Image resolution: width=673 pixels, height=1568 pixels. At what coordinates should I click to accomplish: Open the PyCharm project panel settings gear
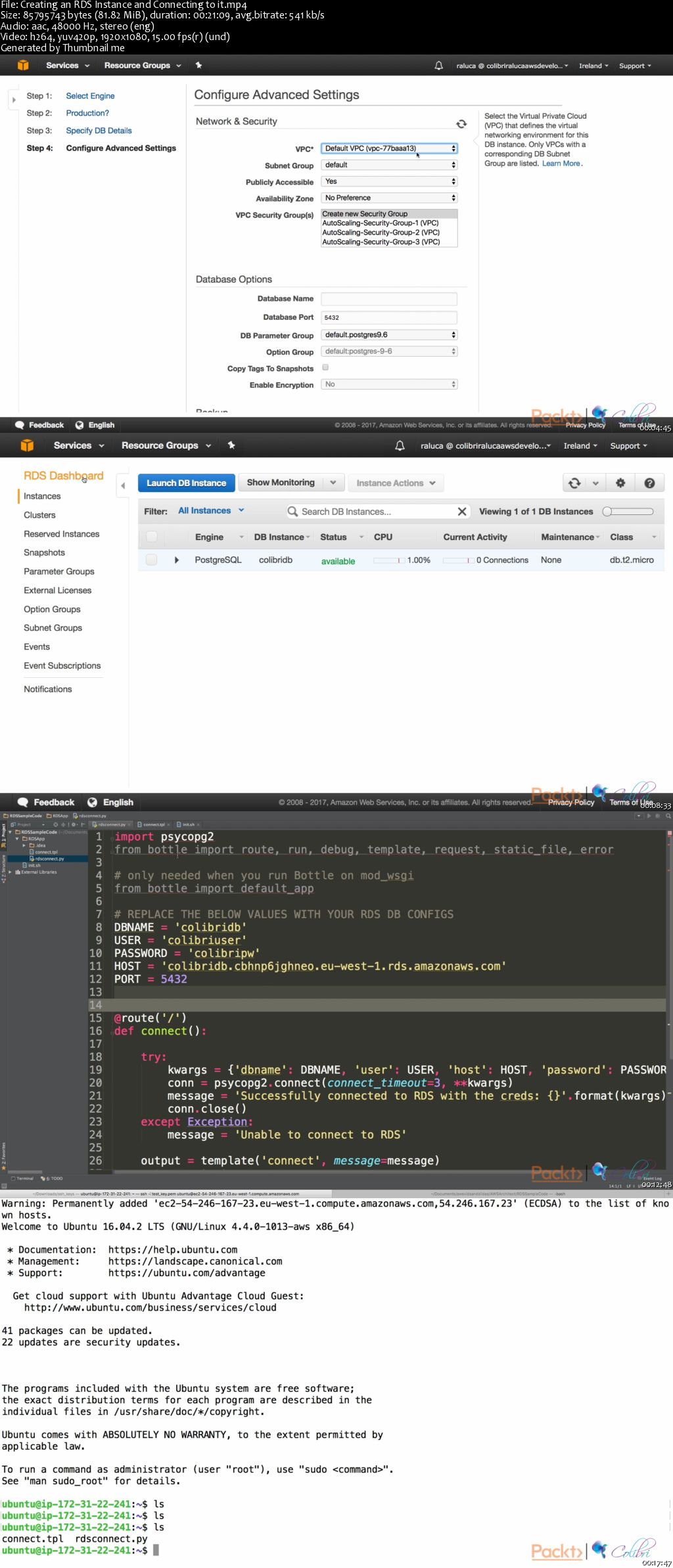pyautogui.click(x=74, y=824)
